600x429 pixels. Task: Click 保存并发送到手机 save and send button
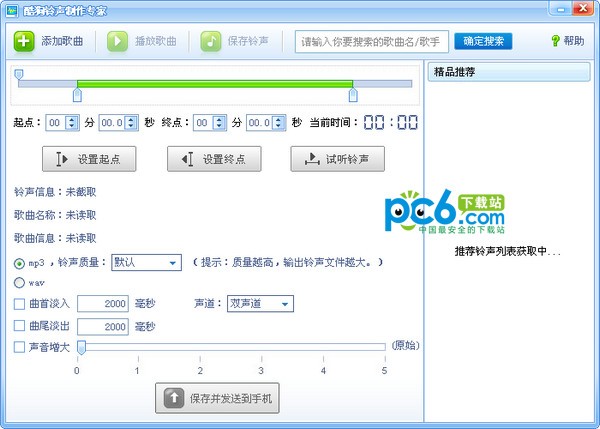(217, 398)
